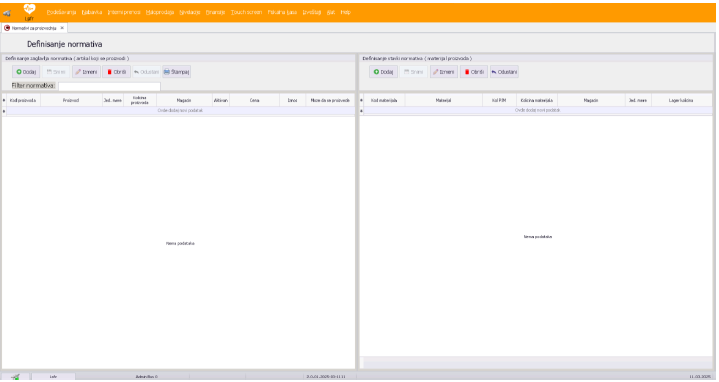Click the Kod materijala column header

384,100
